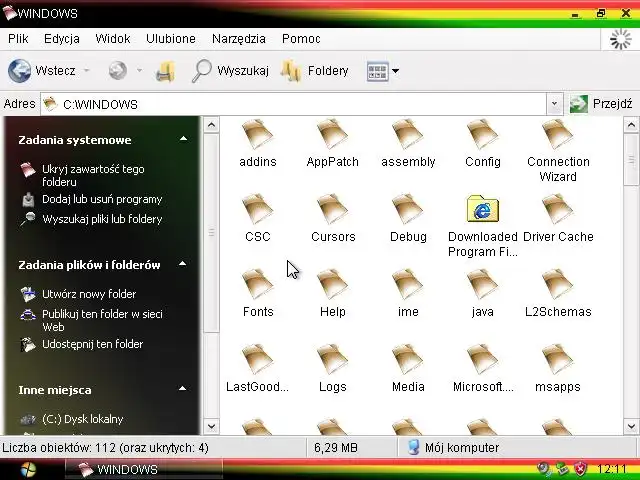640x480 pixels.
Task: Click the Przejdź go button
Action: [x=601, y=104]
